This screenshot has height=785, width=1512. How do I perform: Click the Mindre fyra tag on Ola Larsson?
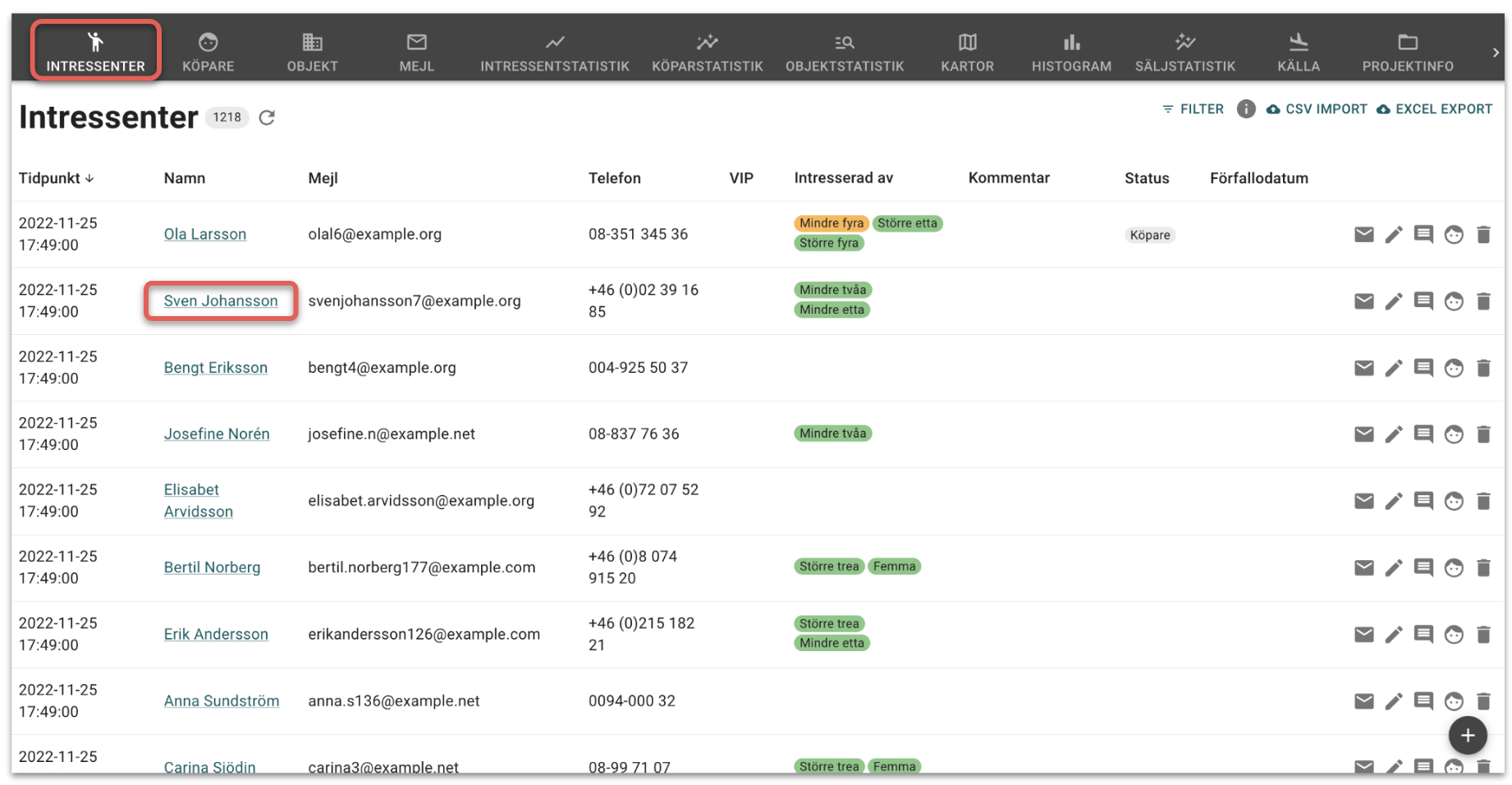point(831,223)
